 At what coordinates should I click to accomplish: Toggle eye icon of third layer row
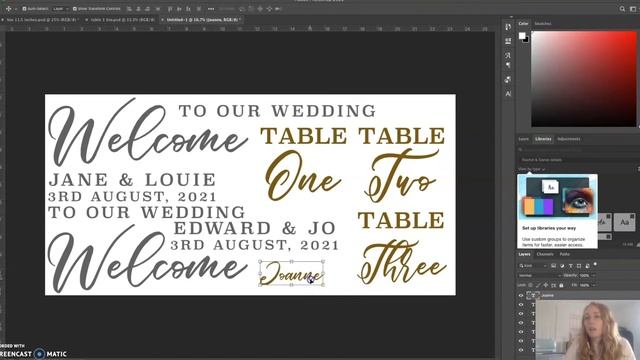point(521,313)
